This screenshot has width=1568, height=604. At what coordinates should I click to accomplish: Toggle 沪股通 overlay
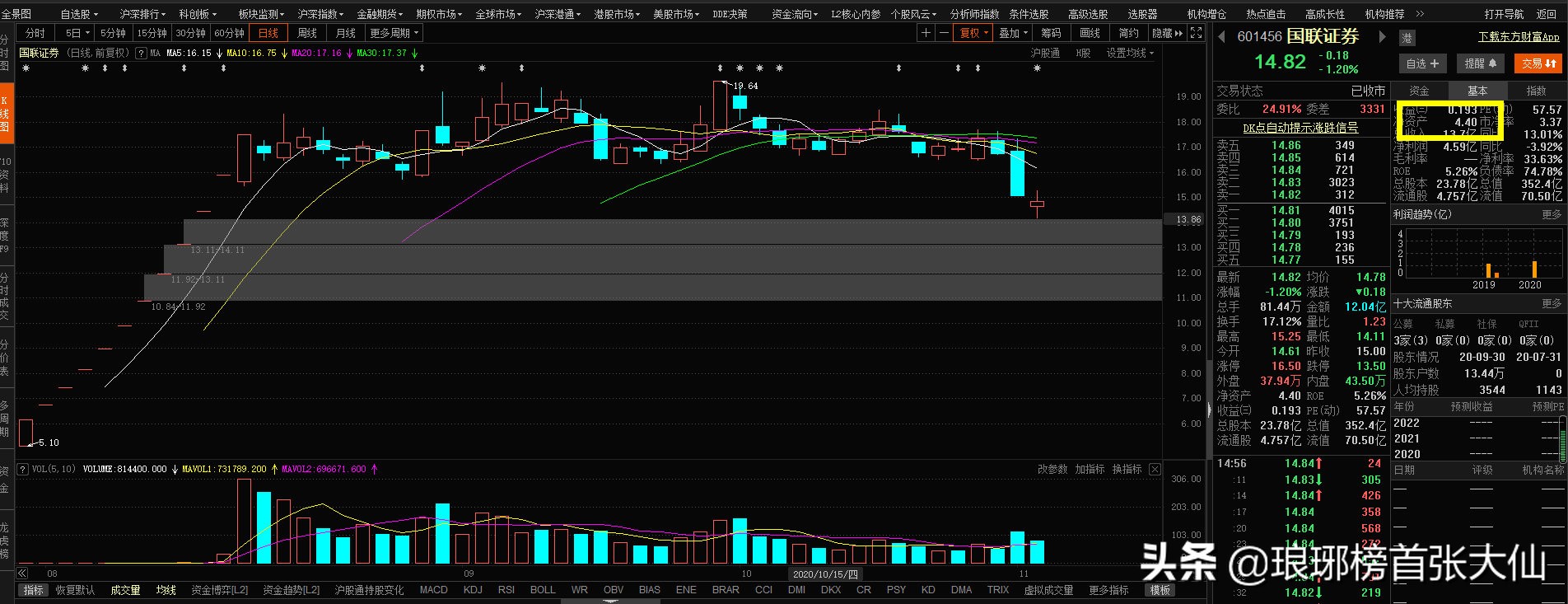[1045, 53]
